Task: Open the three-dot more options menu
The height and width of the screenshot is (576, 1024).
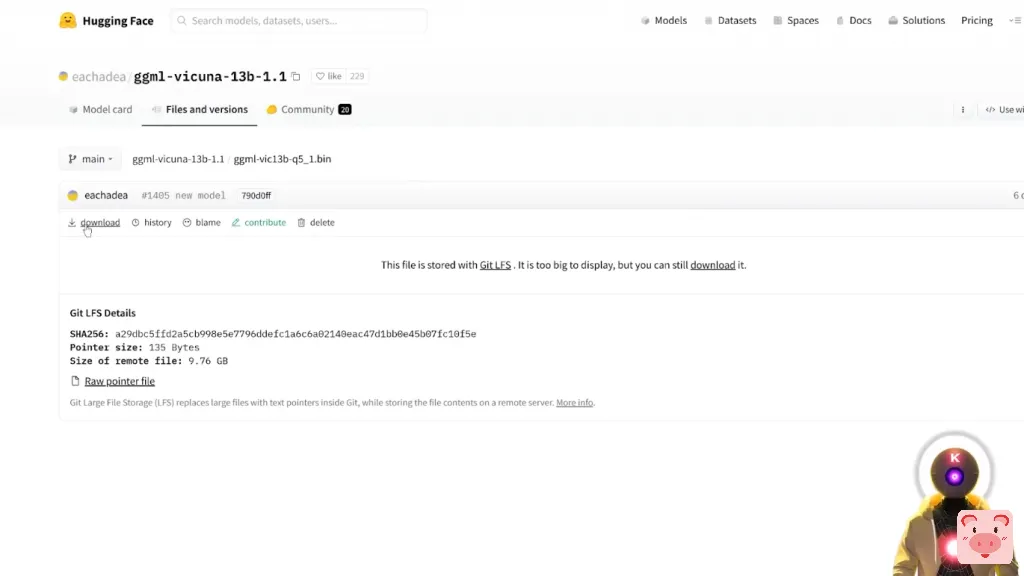Action: [x=963, y=110]
